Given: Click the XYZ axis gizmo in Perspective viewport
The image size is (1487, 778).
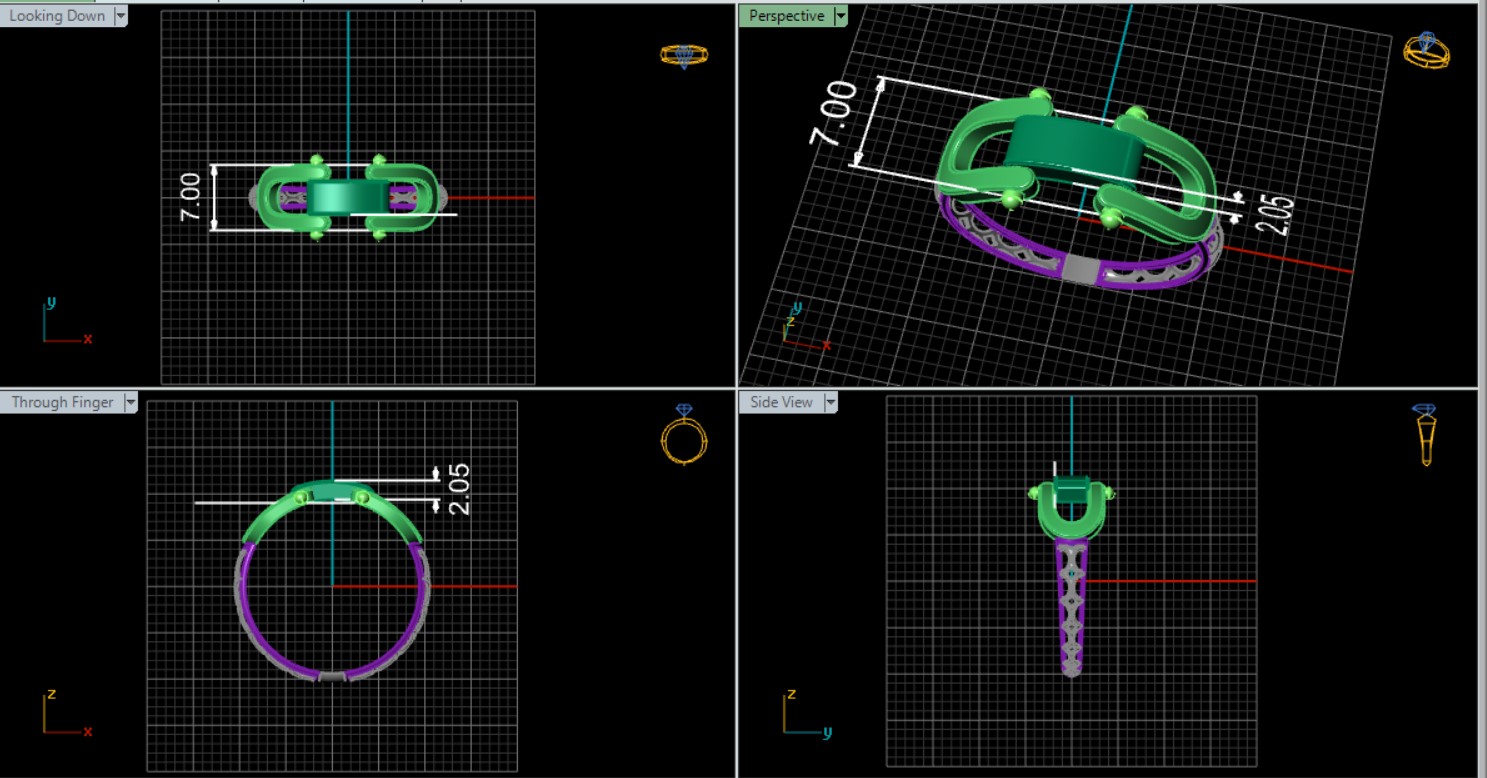Looking at the screenshot, I should 801,327.
